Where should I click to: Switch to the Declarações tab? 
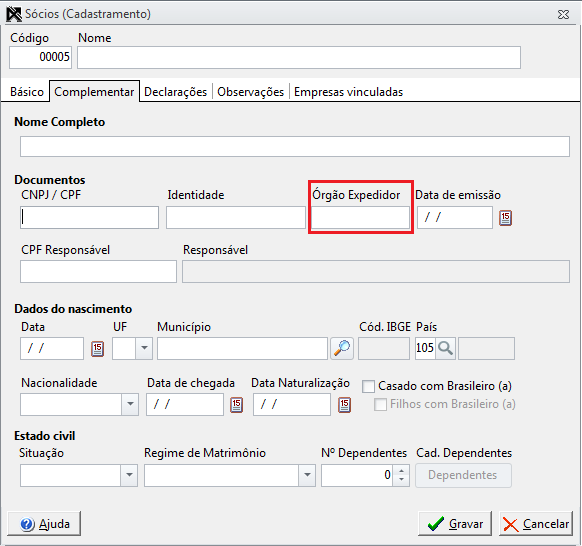[x=175, y=92]
